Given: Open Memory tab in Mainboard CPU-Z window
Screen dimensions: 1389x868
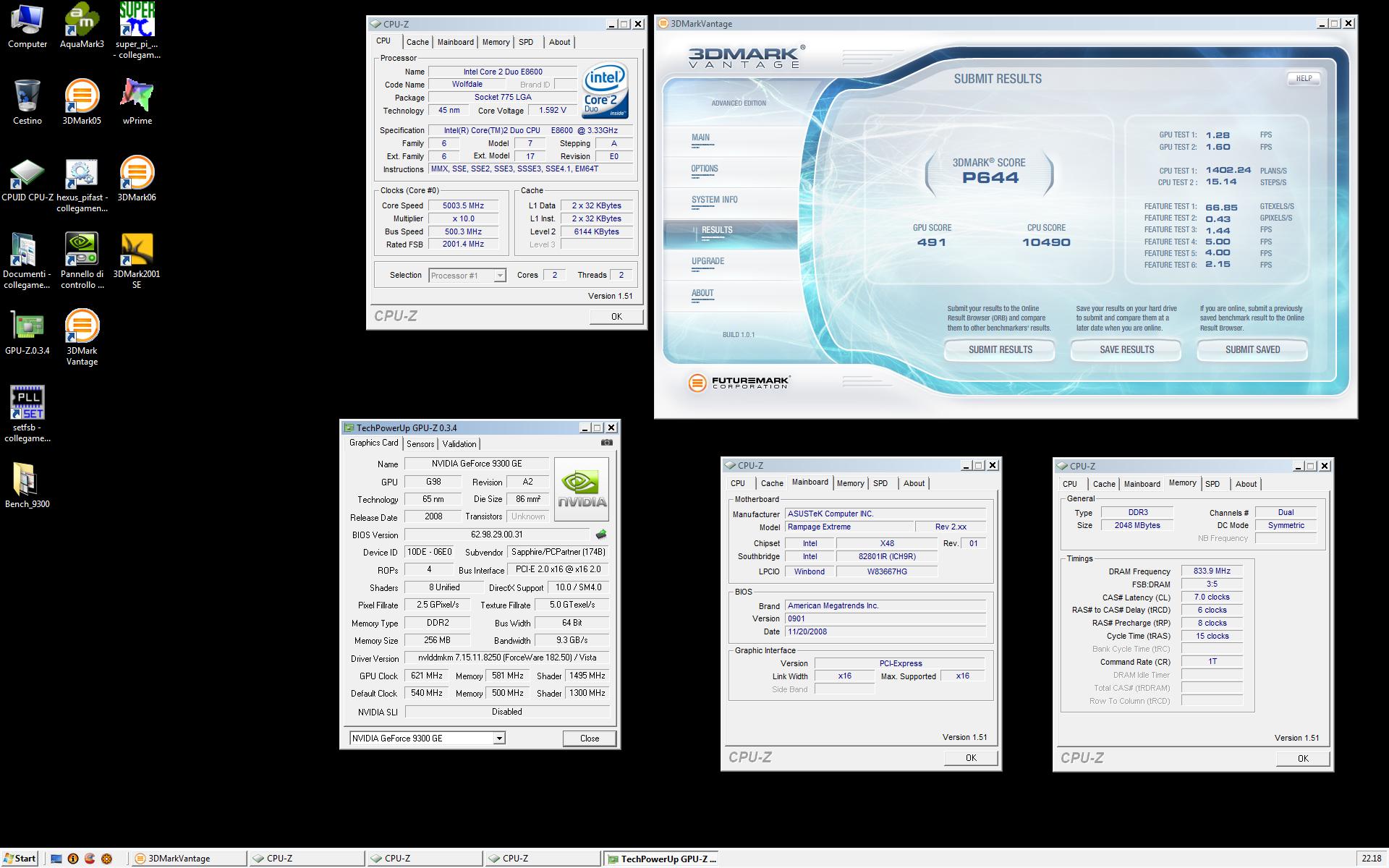Looking at the screenshot, I should pyautogui.click(x=850, y=483).
